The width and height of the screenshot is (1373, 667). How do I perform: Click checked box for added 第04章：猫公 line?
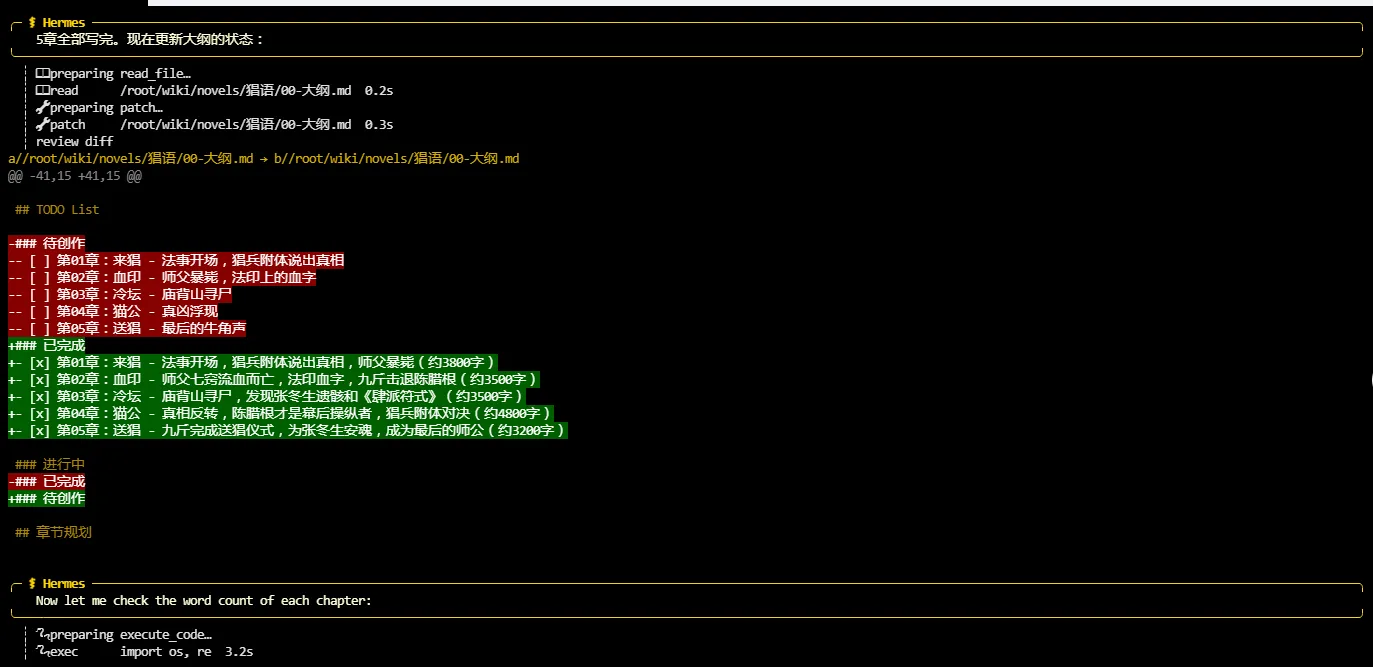click(x=39, y=413)
